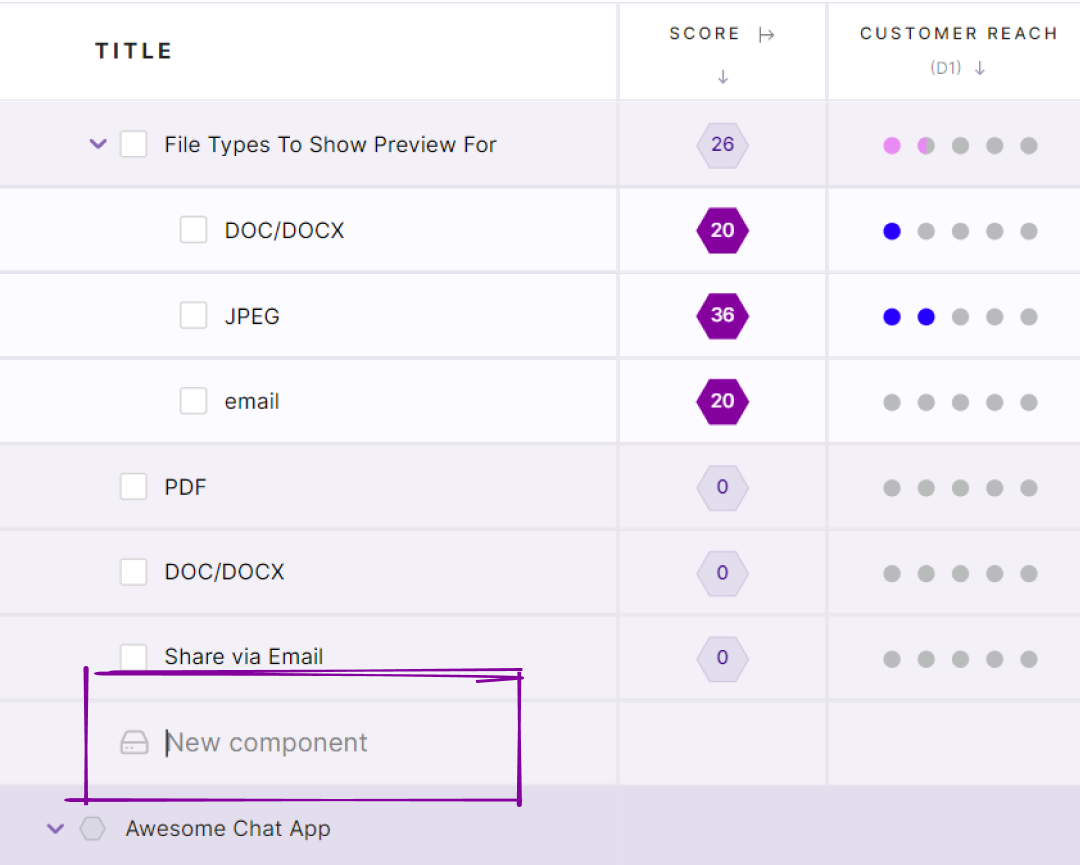The height and width of the screenshot is (865, 1080).
Task: Click the TITLE column header
Action: [134, 51]
